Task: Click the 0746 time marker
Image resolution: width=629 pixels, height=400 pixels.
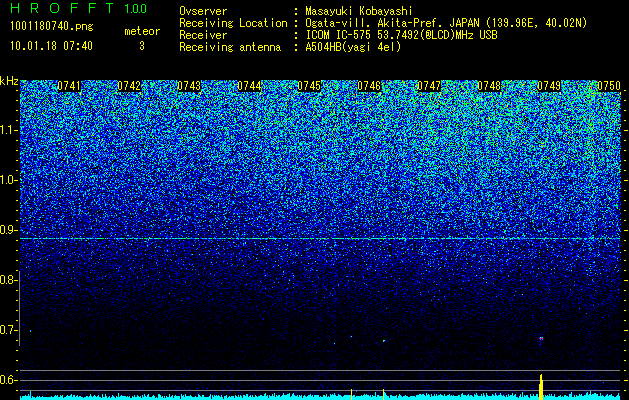Action: [369, 86]
